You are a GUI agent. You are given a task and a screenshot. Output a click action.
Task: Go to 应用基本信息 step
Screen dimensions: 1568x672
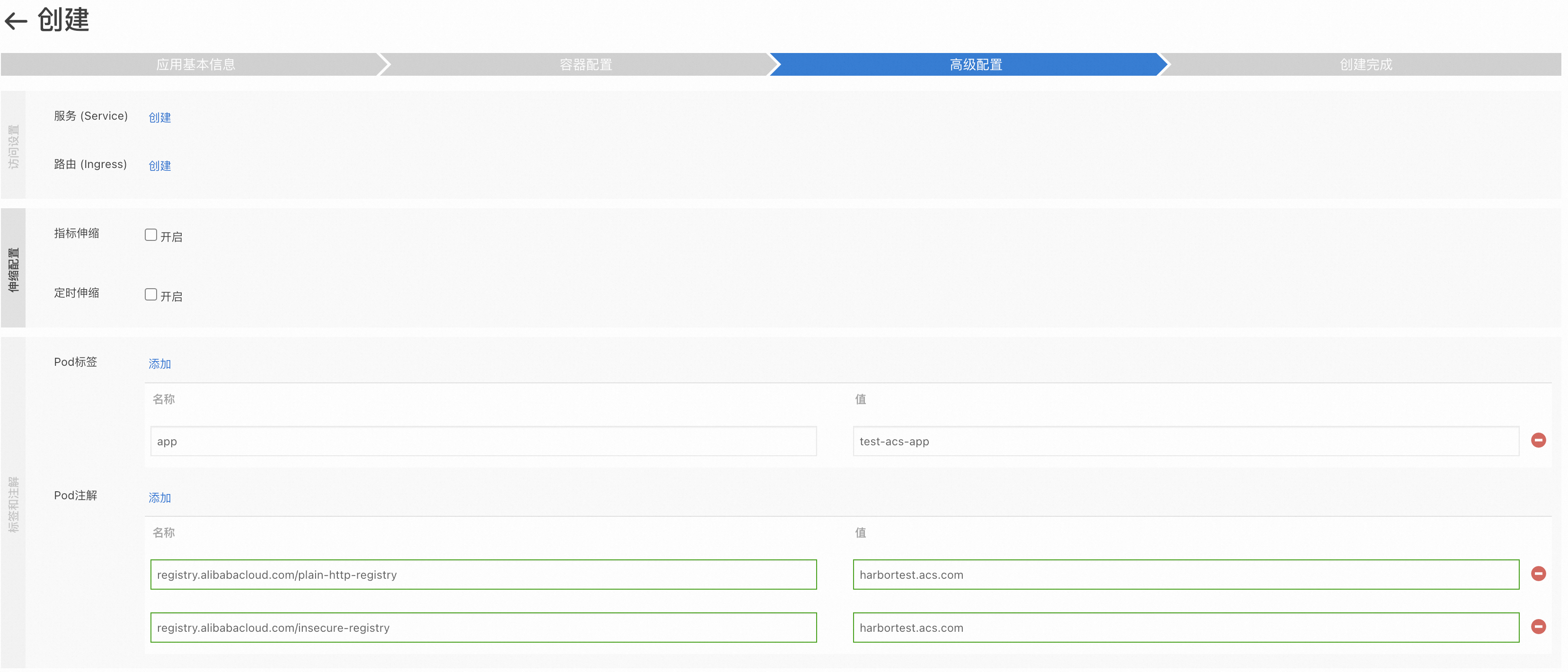coord(195,64)
